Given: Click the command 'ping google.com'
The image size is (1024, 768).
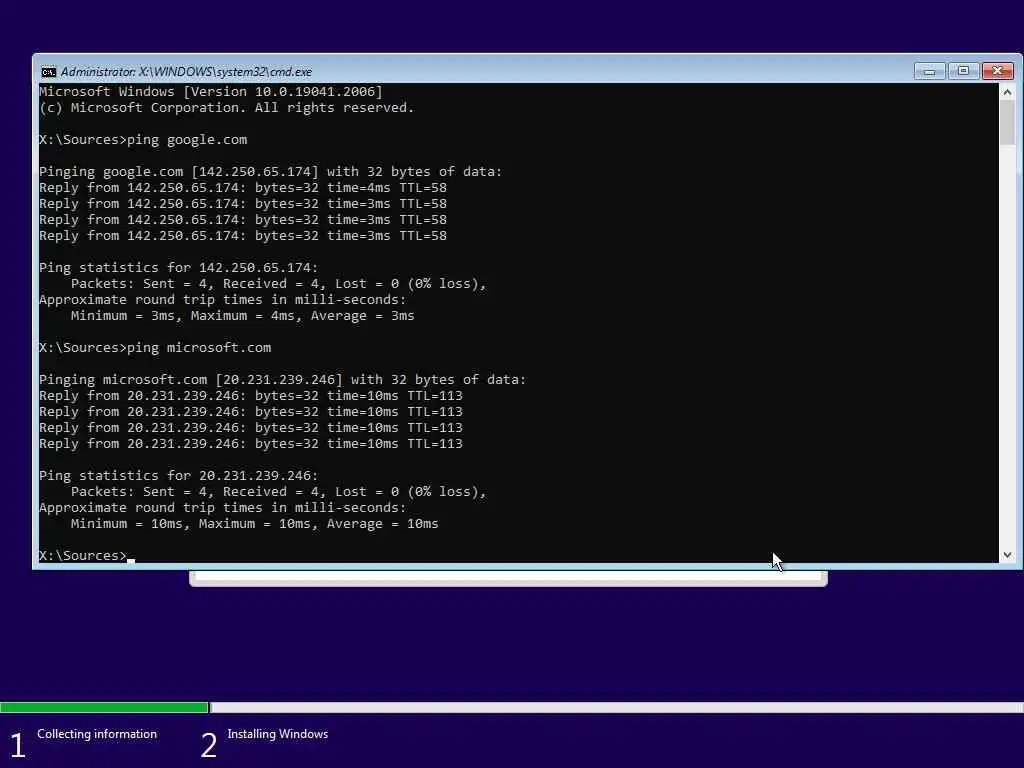Looking at the screenshot, I should click(187, 140).
